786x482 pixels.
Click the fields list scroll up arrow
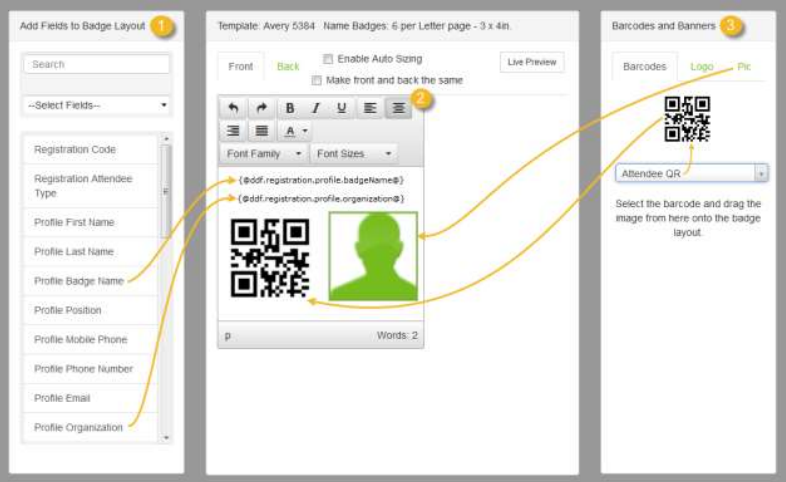pyautogui.click(x=166, y=138)
